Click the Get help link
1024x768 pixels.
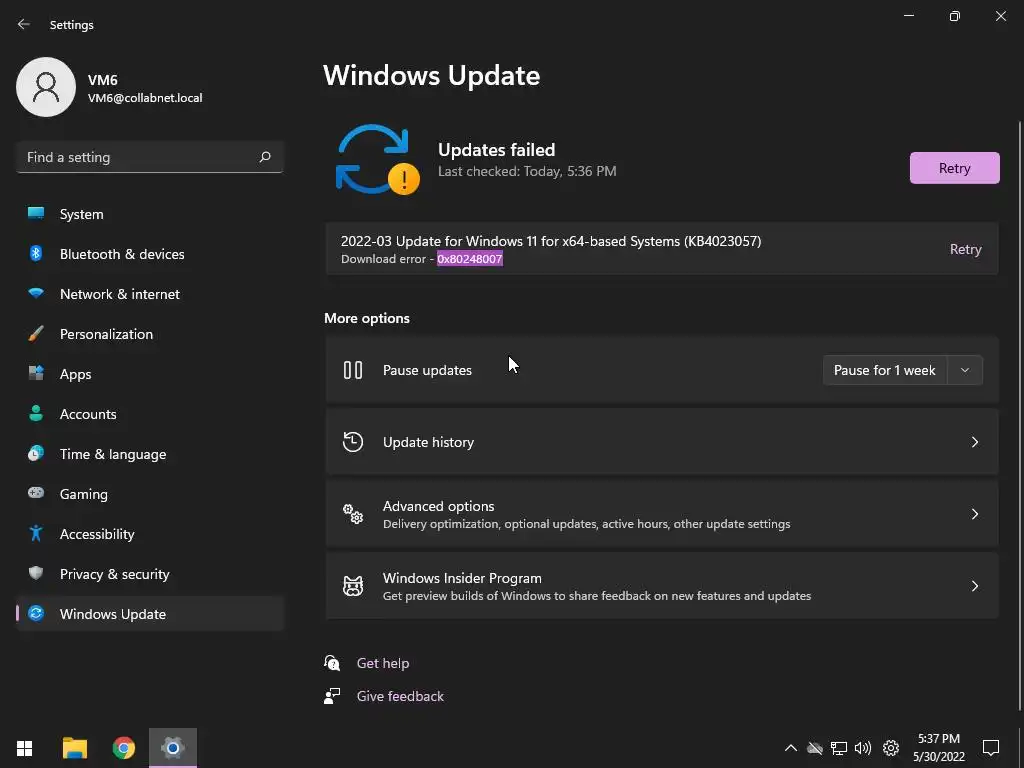click(x=383, y=663)
